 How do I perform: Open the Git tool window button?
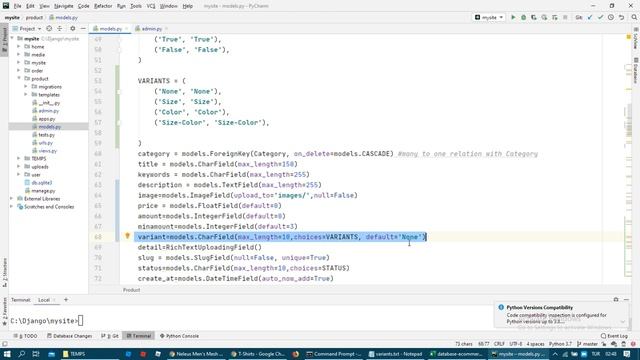click(110, 336)
